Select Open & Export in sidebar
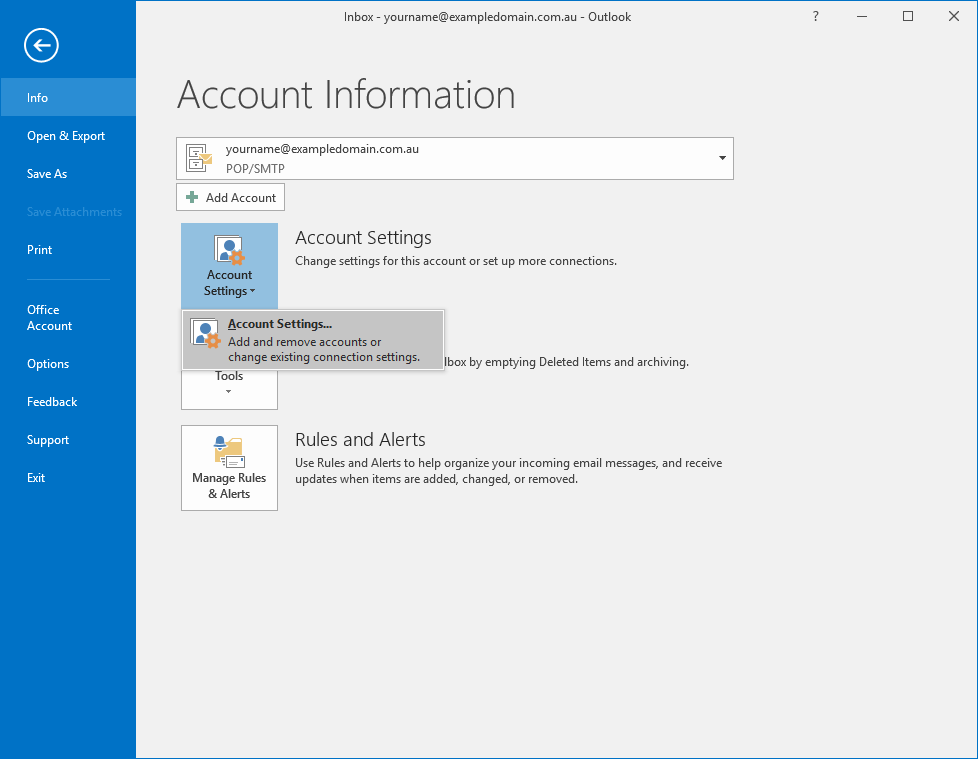The height and width of the screenshot is (759, 978). click(x=66, y=136)
